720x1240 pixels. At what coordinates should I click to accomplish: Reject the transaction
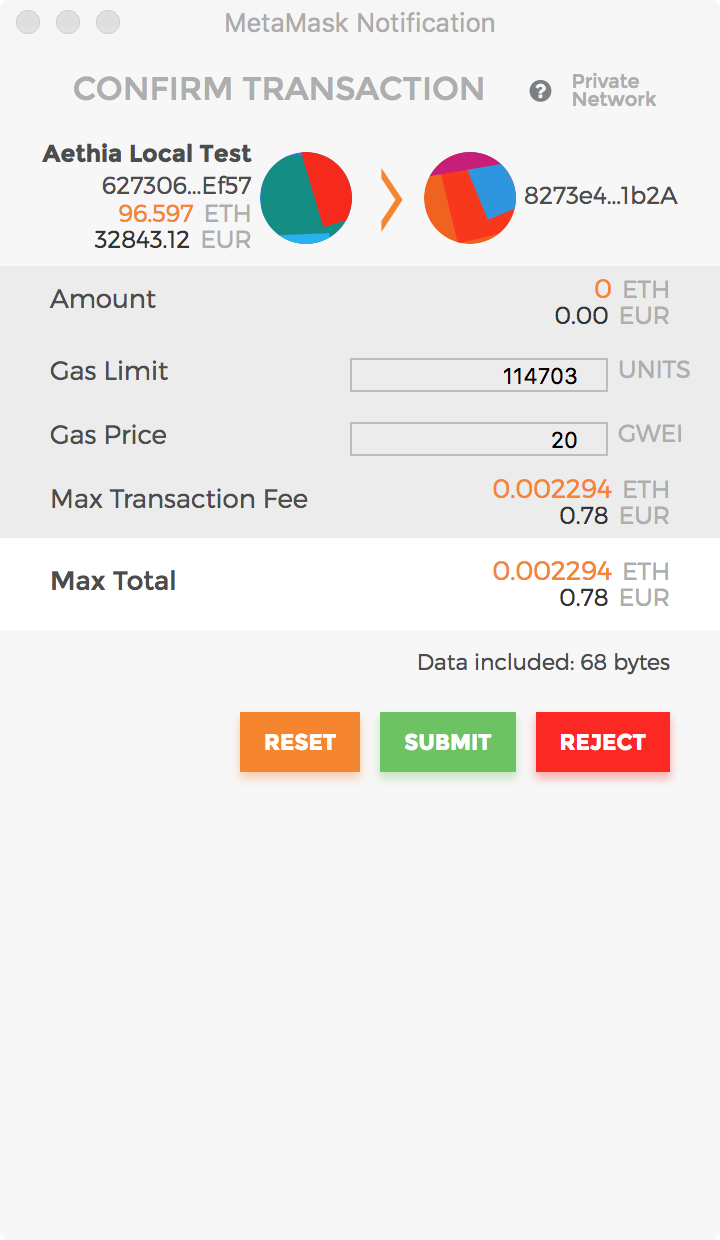tap(602, 742)
